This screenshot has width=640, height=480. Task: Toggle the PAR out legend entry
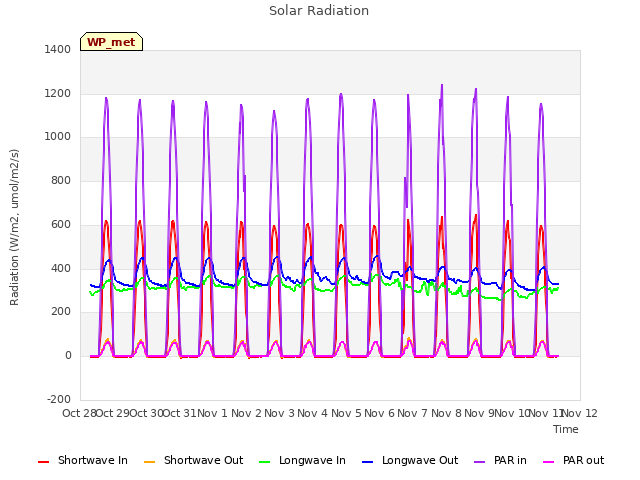point(574,460)
